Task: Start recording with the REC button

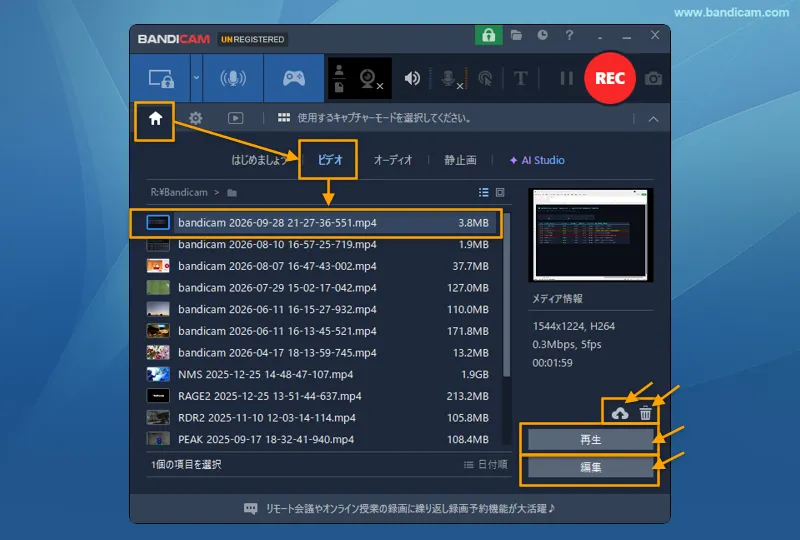Action: pos(610,78)
